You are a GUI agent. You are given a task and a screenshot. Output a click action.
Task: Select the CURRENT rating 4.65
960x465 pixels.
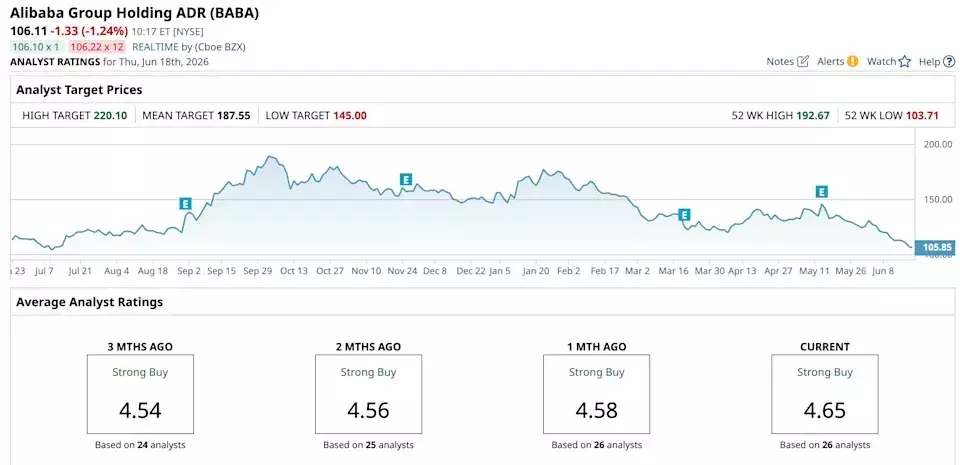(x=825, y=410)
